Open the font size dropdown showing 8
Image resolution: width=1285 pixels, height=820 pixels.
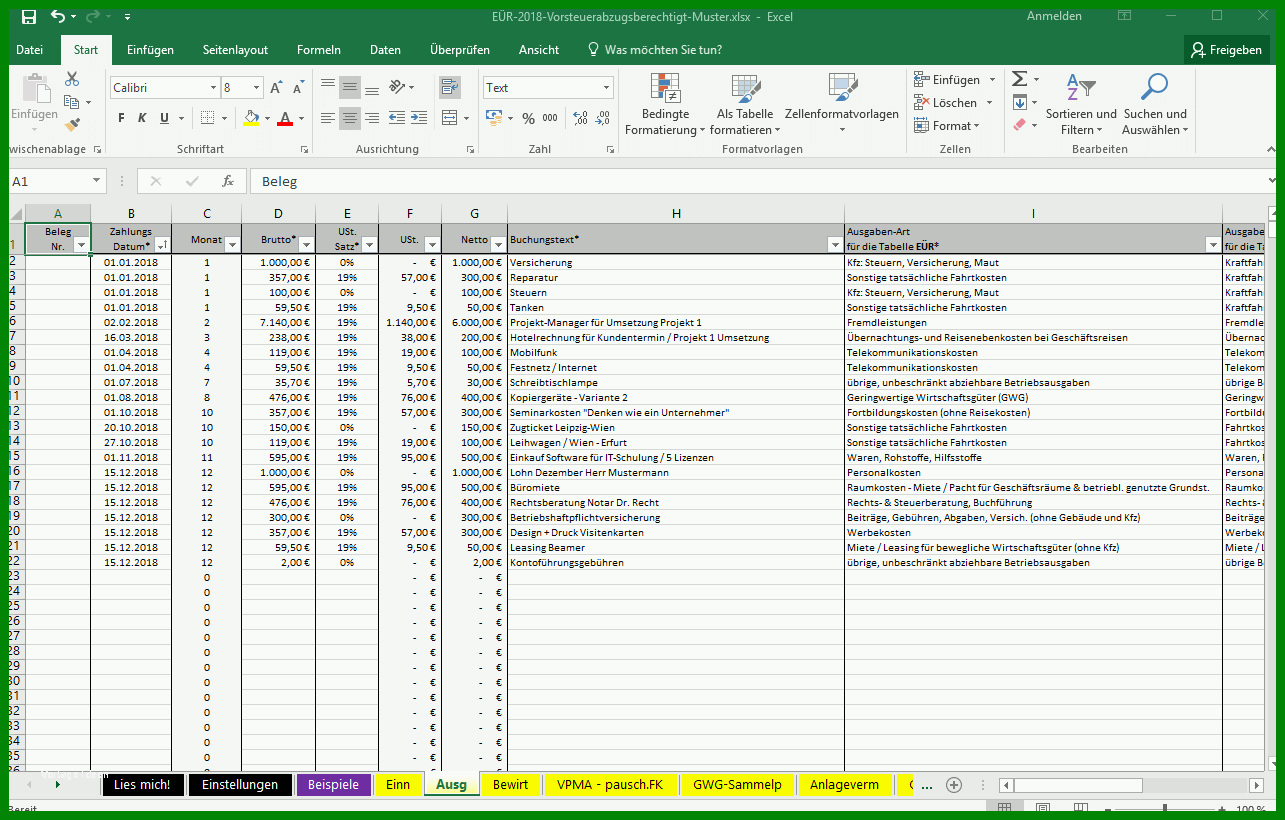257,88
